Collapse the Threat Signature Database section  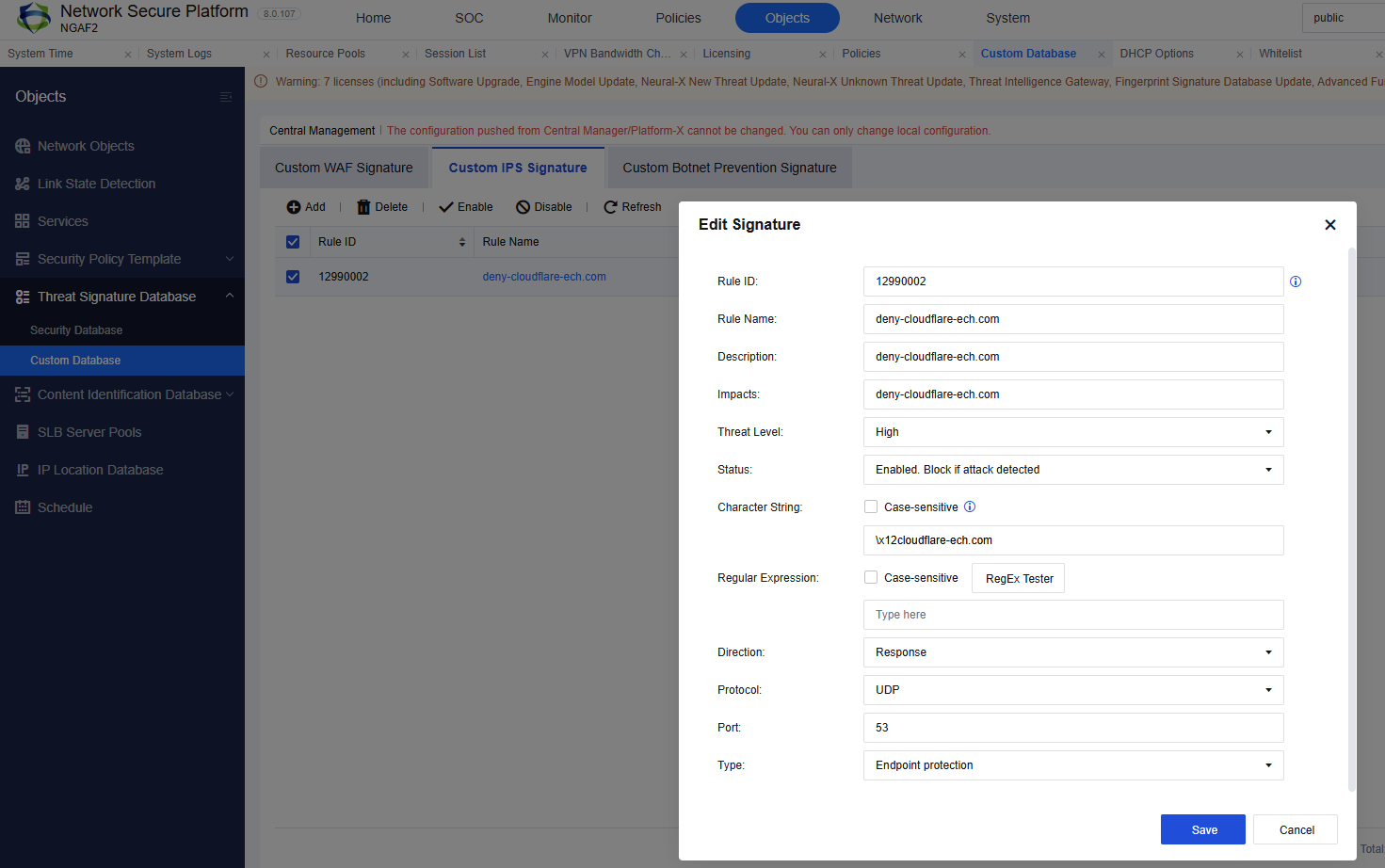coord(230,296)
